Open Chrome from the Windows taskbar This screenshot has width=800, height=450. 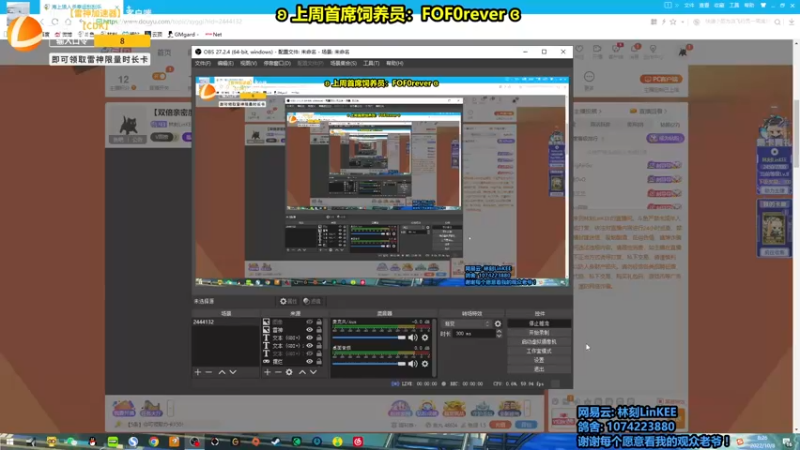154,441
